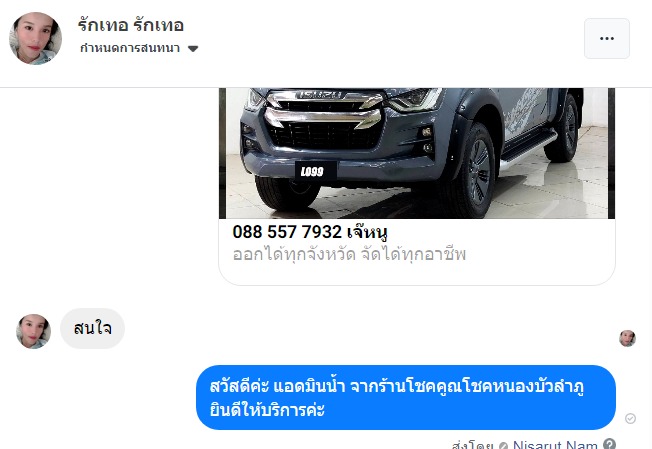
Task: Open the Isuzu truck product image
Action: (x=417, y=153)
